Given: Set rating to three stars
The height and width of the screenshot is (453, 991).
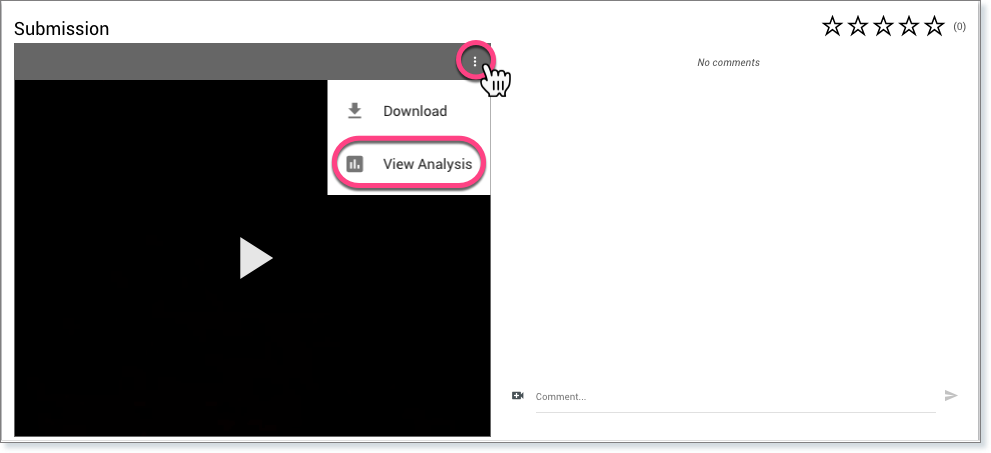Looking at the screenshot, I should click(883, 27).
